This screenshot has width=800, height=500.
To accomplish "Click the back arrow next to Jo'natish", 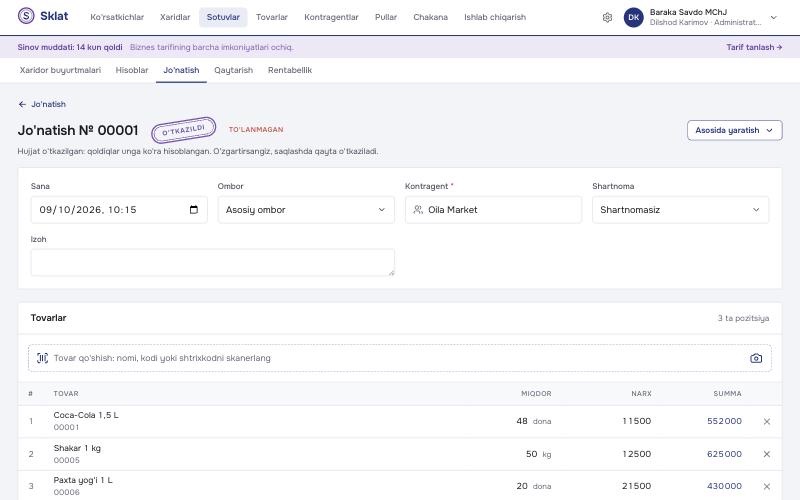I will pyautogui.click(x=22, y=104).
